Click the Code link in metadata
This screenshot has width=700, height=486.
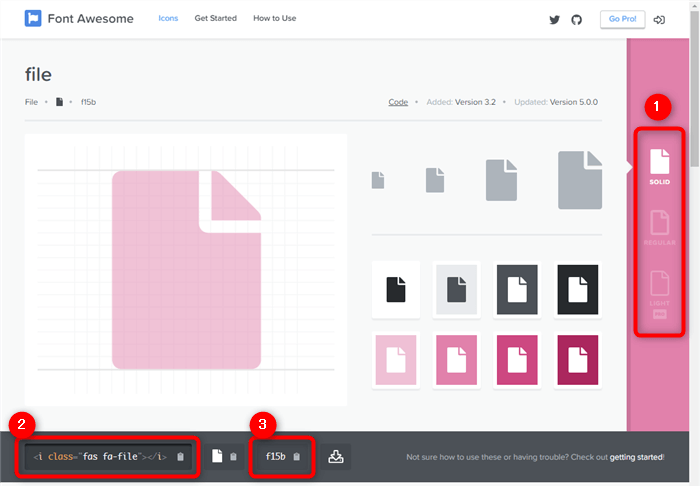click(x=398, y=102)
